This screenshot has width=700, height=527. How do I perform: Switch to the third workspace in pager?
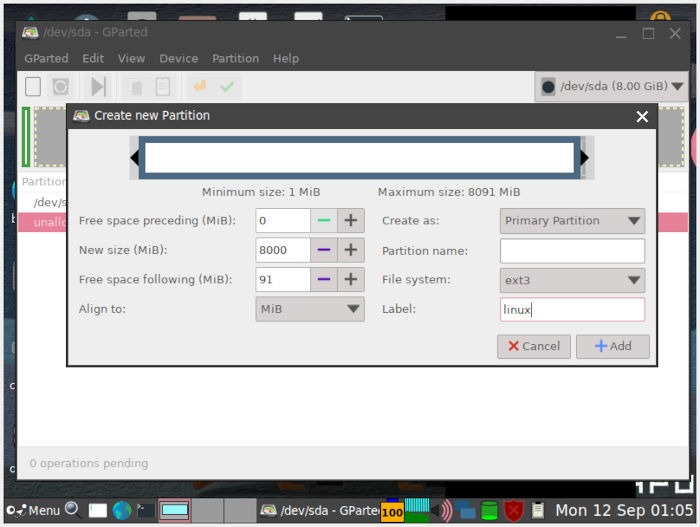pos(240,510)
